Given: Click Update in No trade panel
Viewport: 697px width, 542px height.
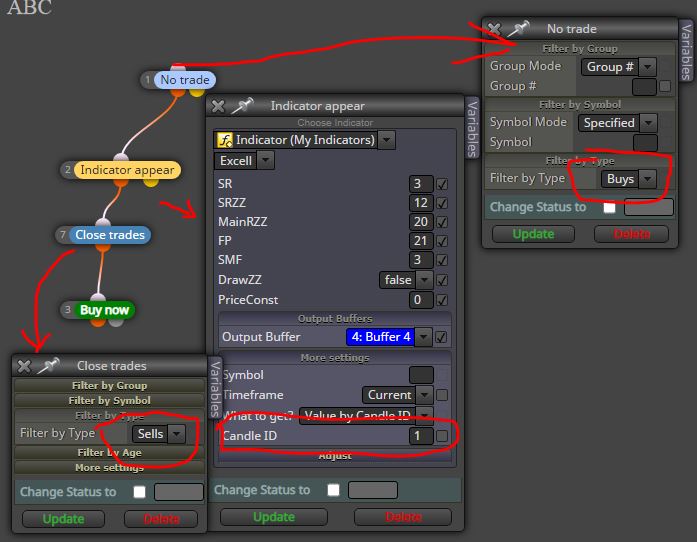Looking at the screenshot, I should (533, 234).
